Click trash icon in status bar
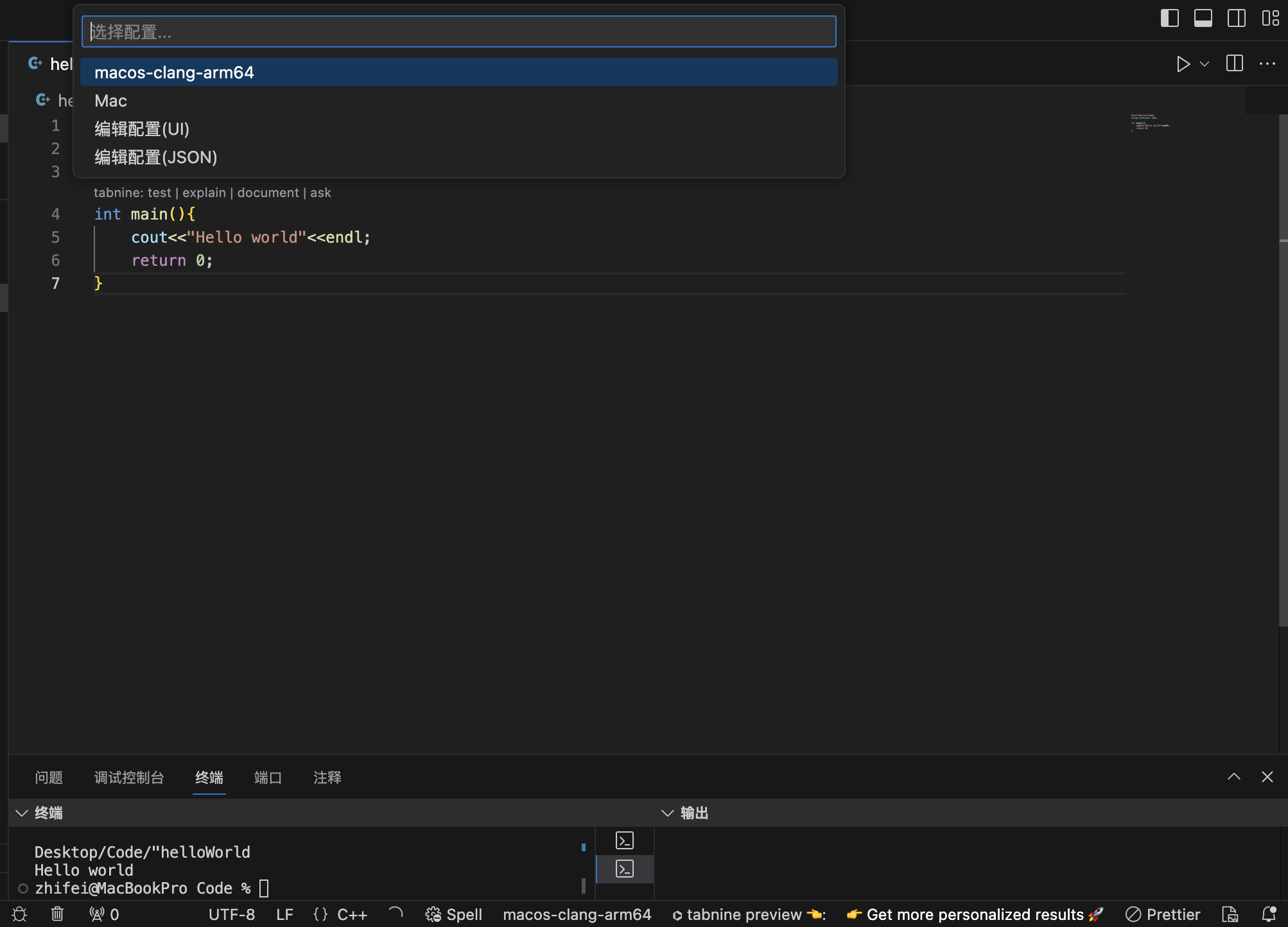Screen dimensions: 1288x927 (57, 914)
